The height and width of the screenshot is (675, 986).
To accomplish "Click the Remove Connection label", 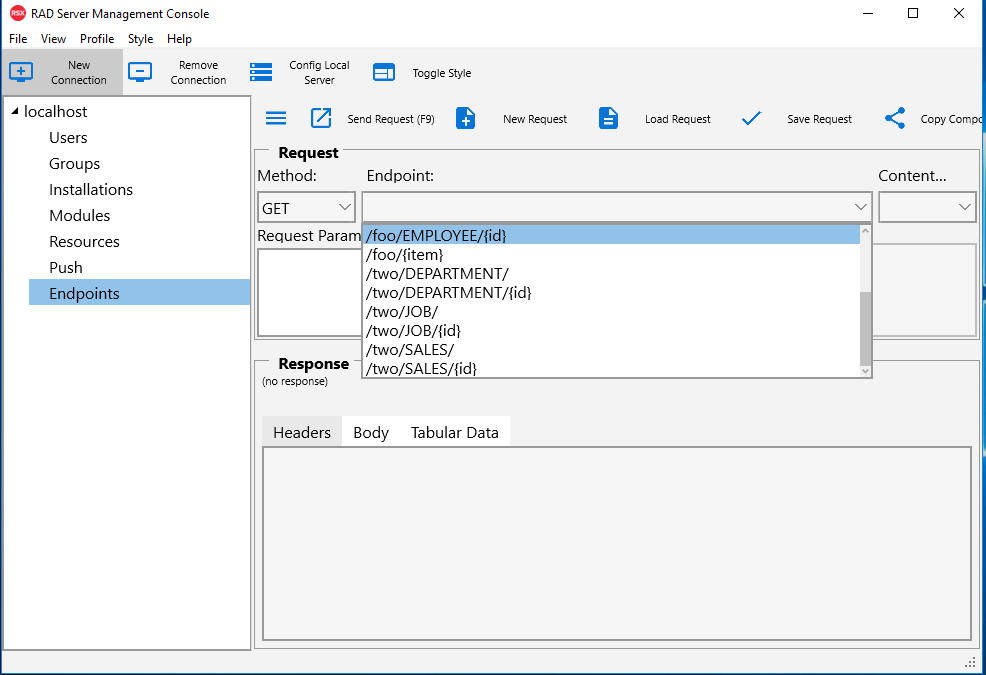I will click(198, 72).
